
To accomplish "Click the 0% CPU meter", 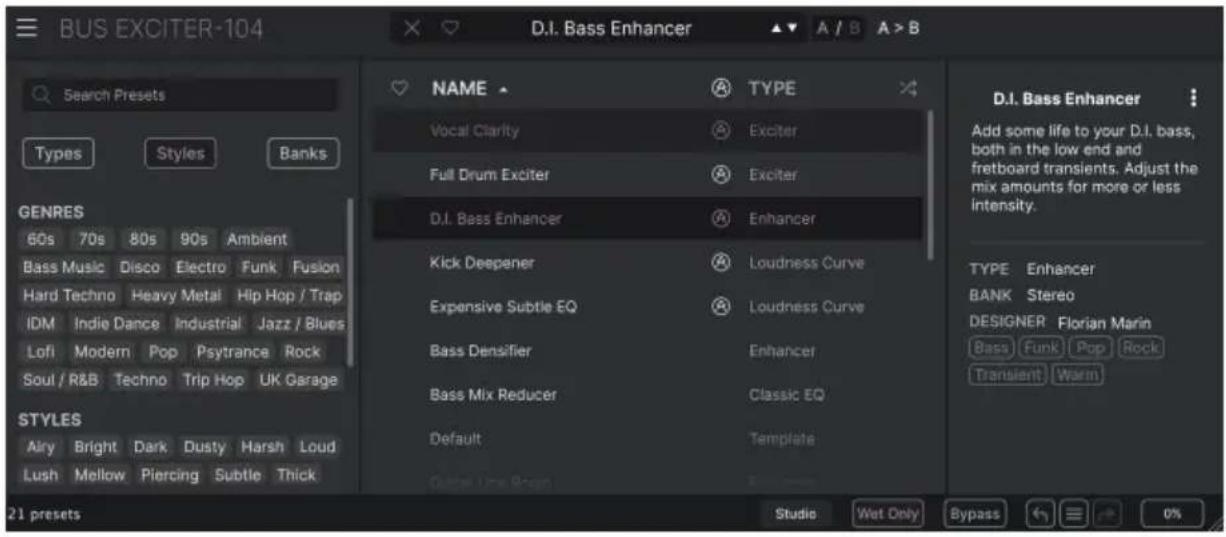I will (x=1171, y=514).
